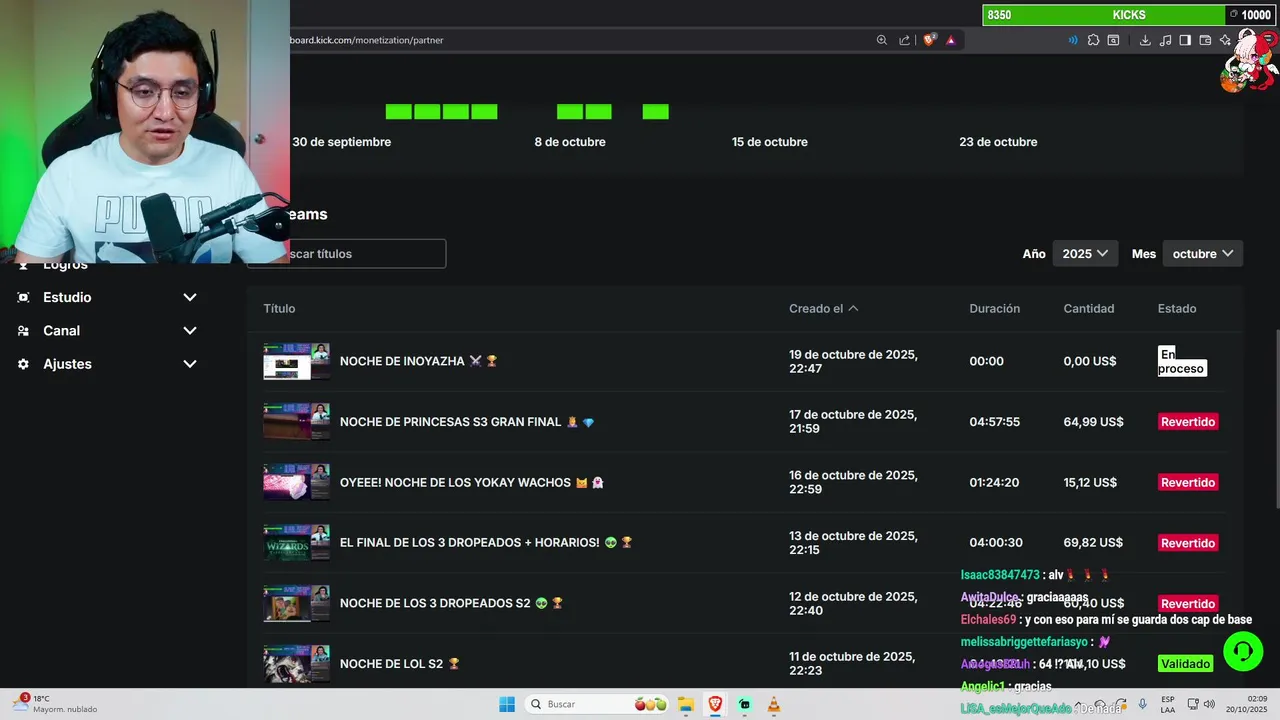This screenshot has height=720, width=1280.
Task: Click the KICKS goal progress bar
Action: click(1128, 15)
